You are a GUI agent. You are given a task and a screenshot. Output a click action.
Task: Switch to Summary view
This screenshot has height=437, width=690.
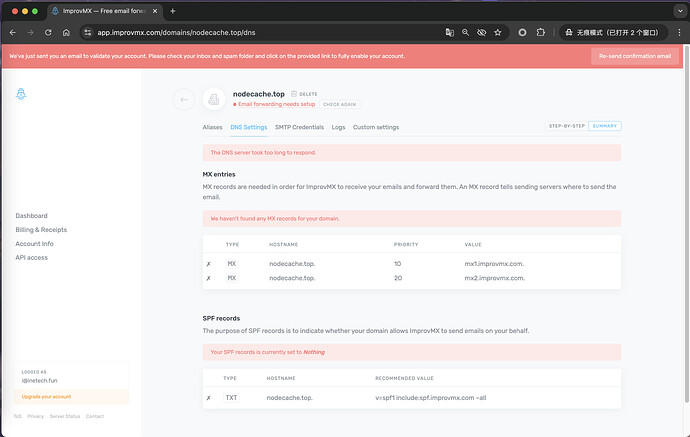(x=604, y=126)
